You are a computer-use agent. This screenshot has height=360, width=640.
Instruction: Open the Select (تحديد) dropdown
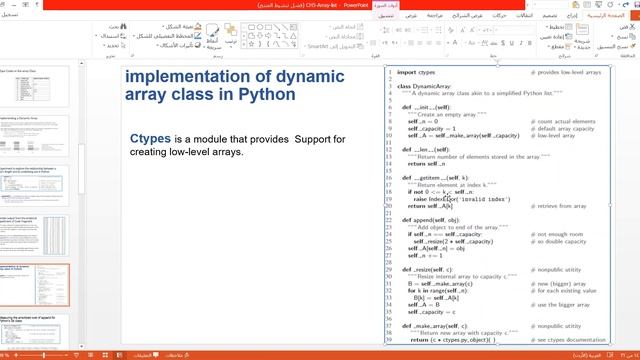[x=115, y=45]
